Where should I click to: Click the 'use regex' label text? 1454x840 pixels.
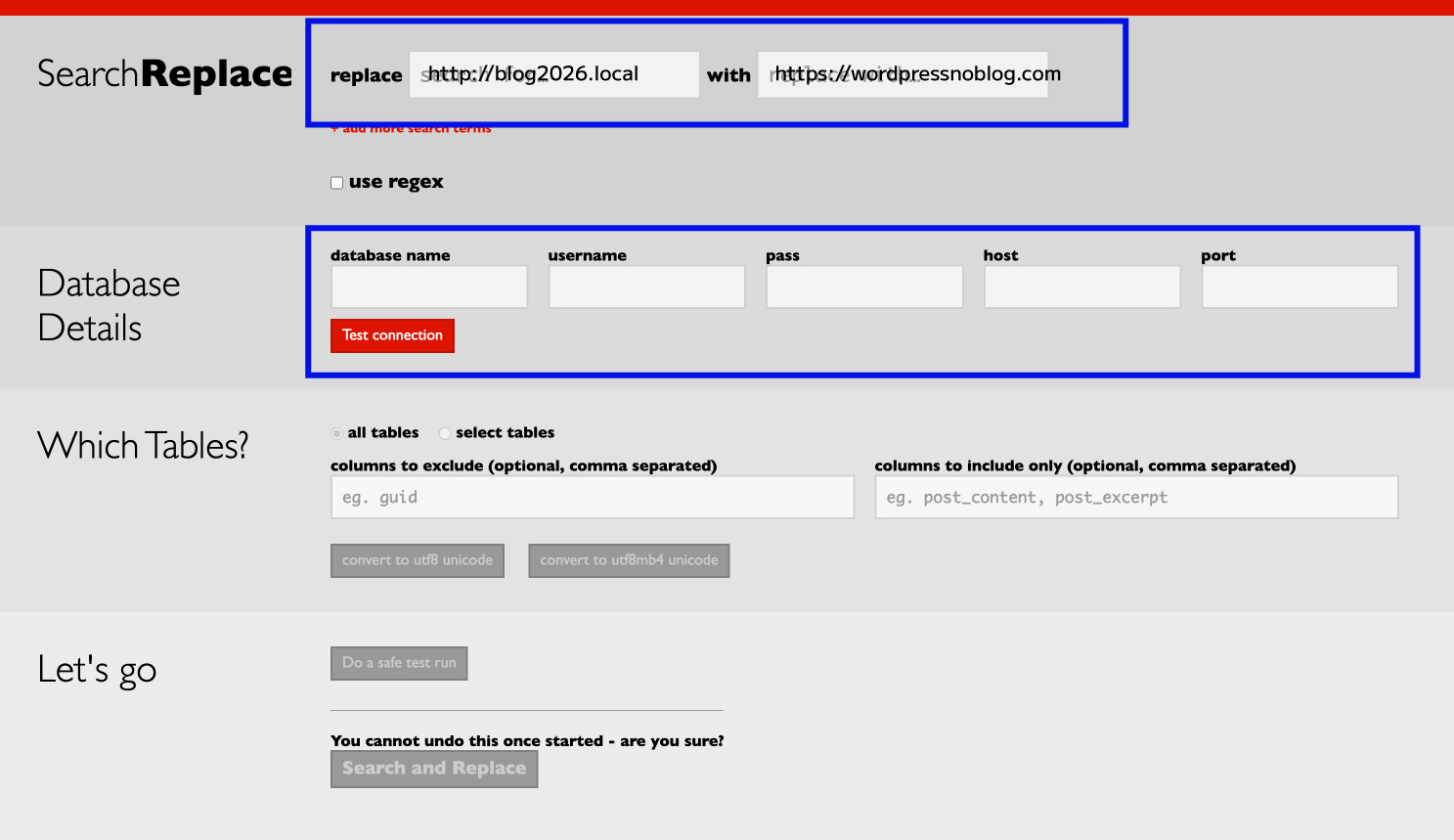click(x=396, y=182)
